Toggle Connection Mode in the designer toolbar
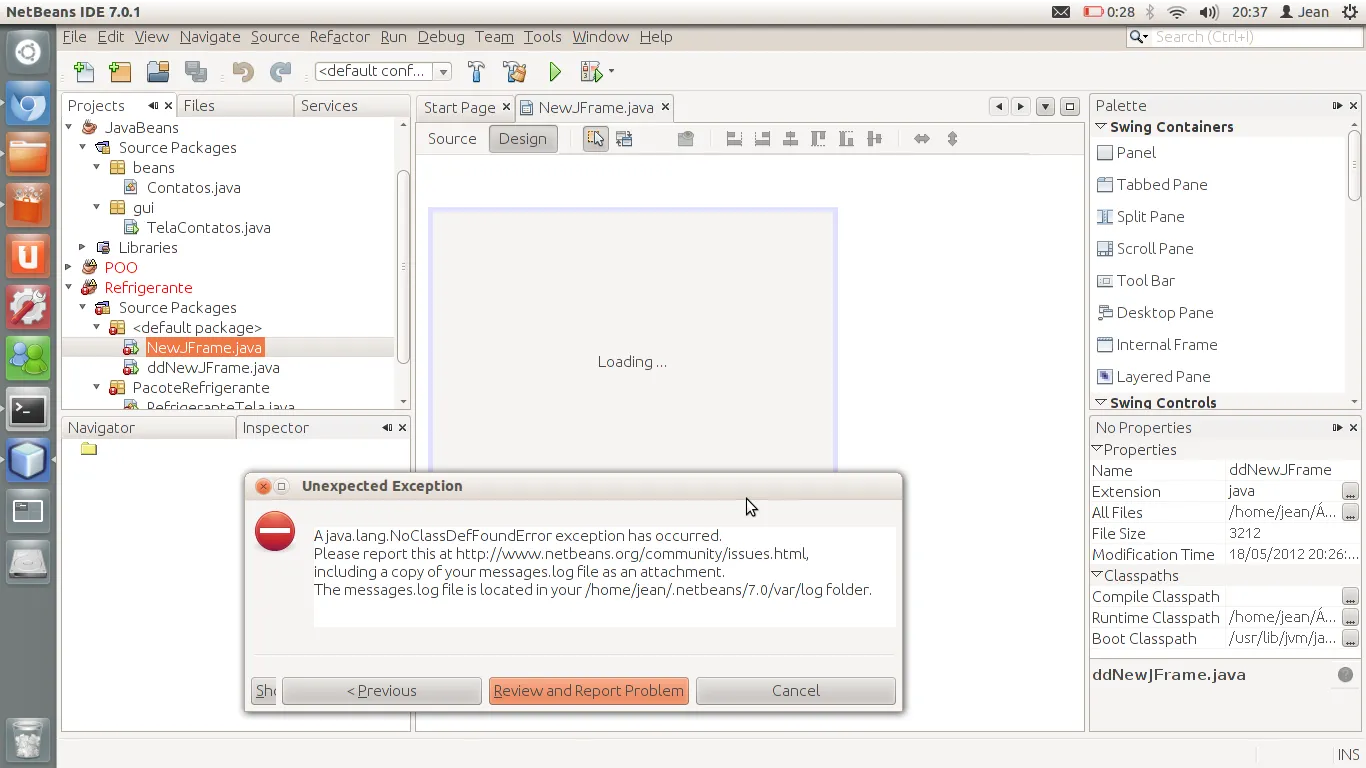Image resolution: width=1366 pixels, height=768 pixels. pos(624,139)
